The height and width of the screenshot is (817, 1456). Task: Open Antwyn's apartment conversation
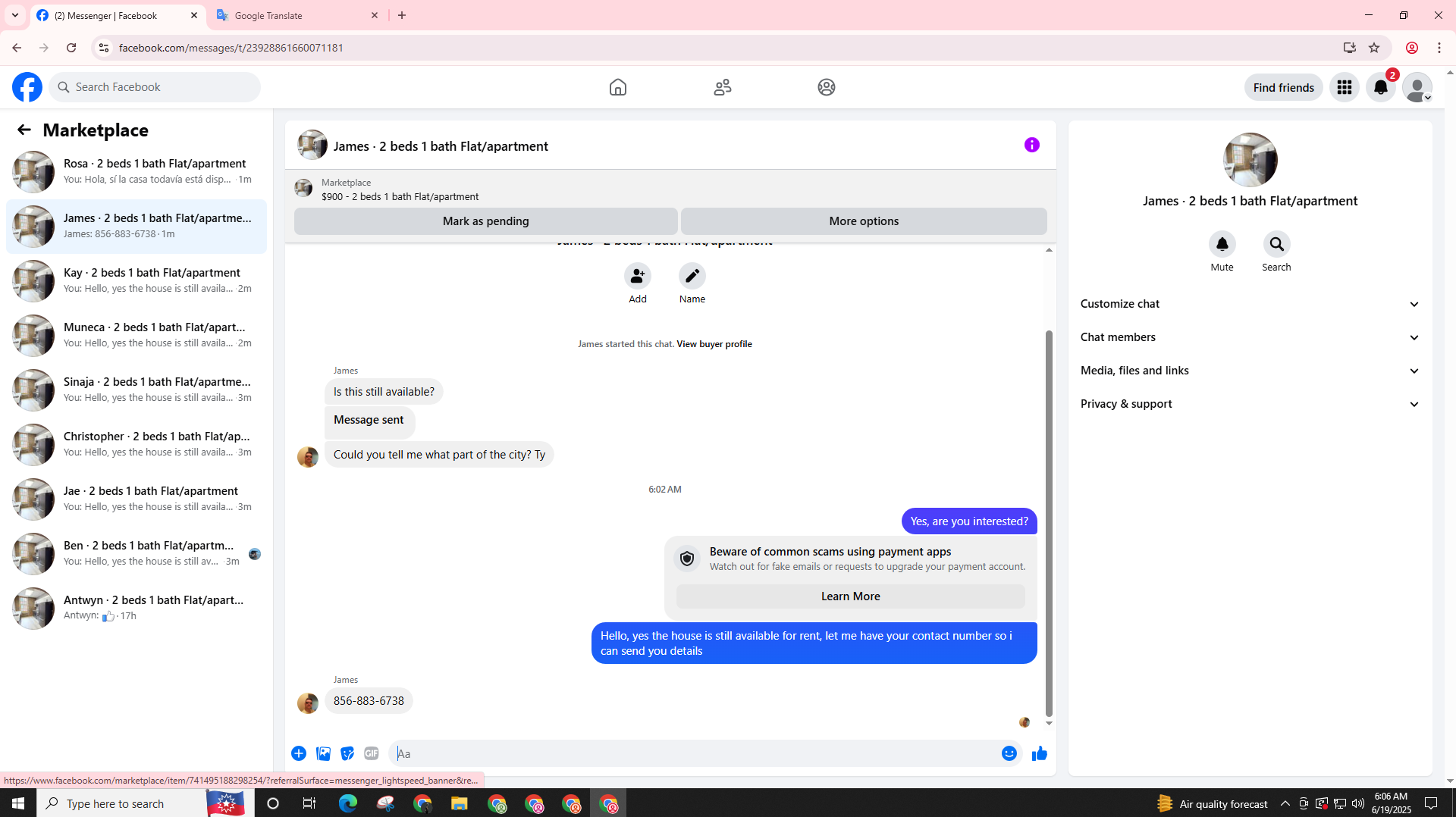(x=136, y=608)
